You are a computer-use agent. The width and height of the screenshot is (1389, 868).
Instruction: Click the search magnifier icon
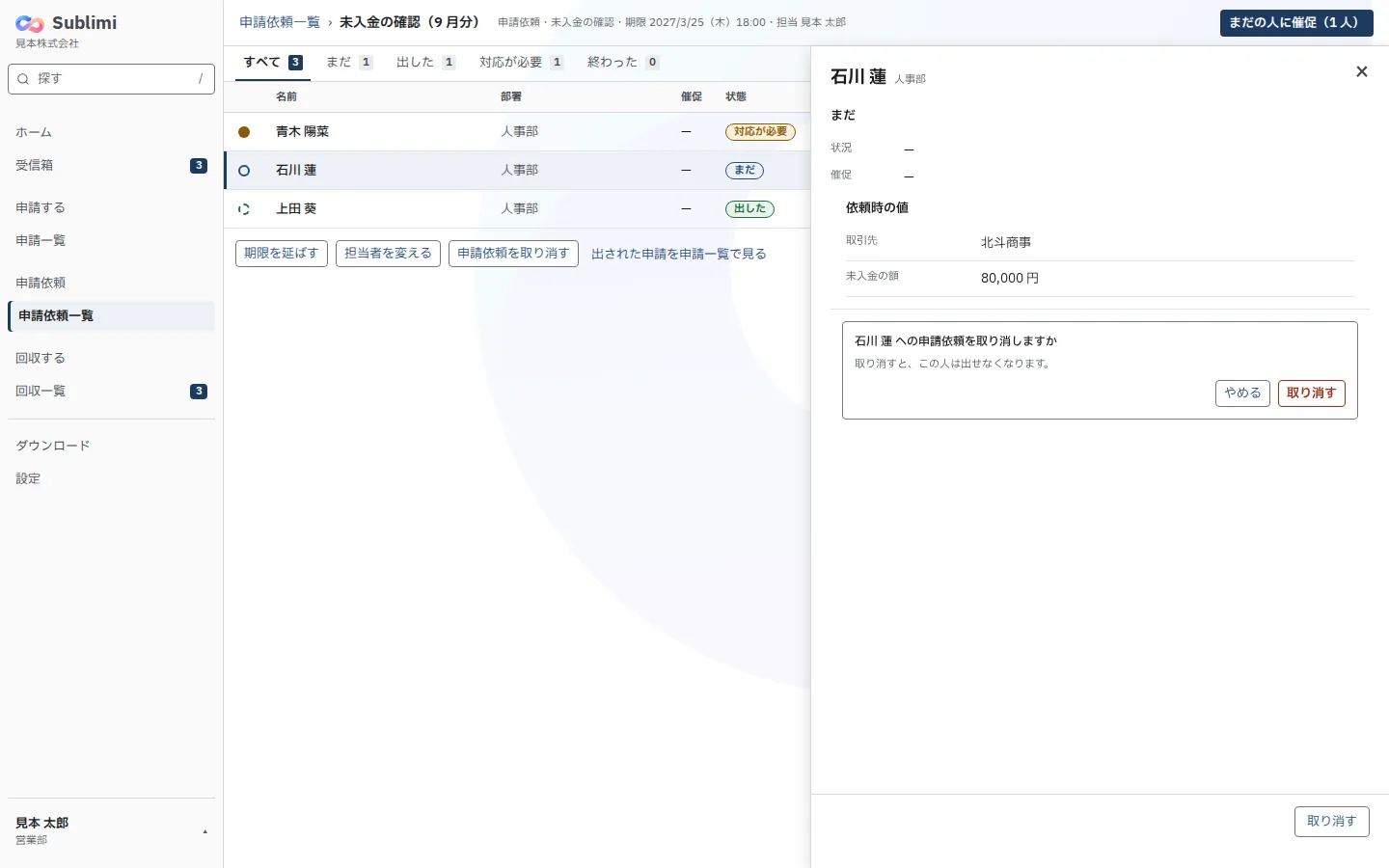click(x=23, y=79)
